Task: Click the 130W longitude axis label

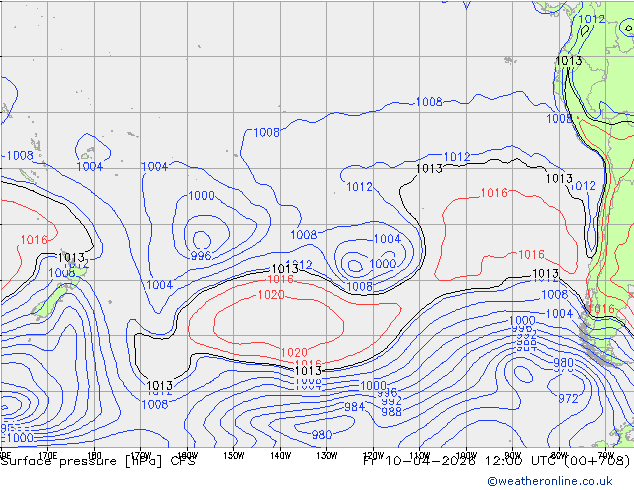Action: (327, 456)
